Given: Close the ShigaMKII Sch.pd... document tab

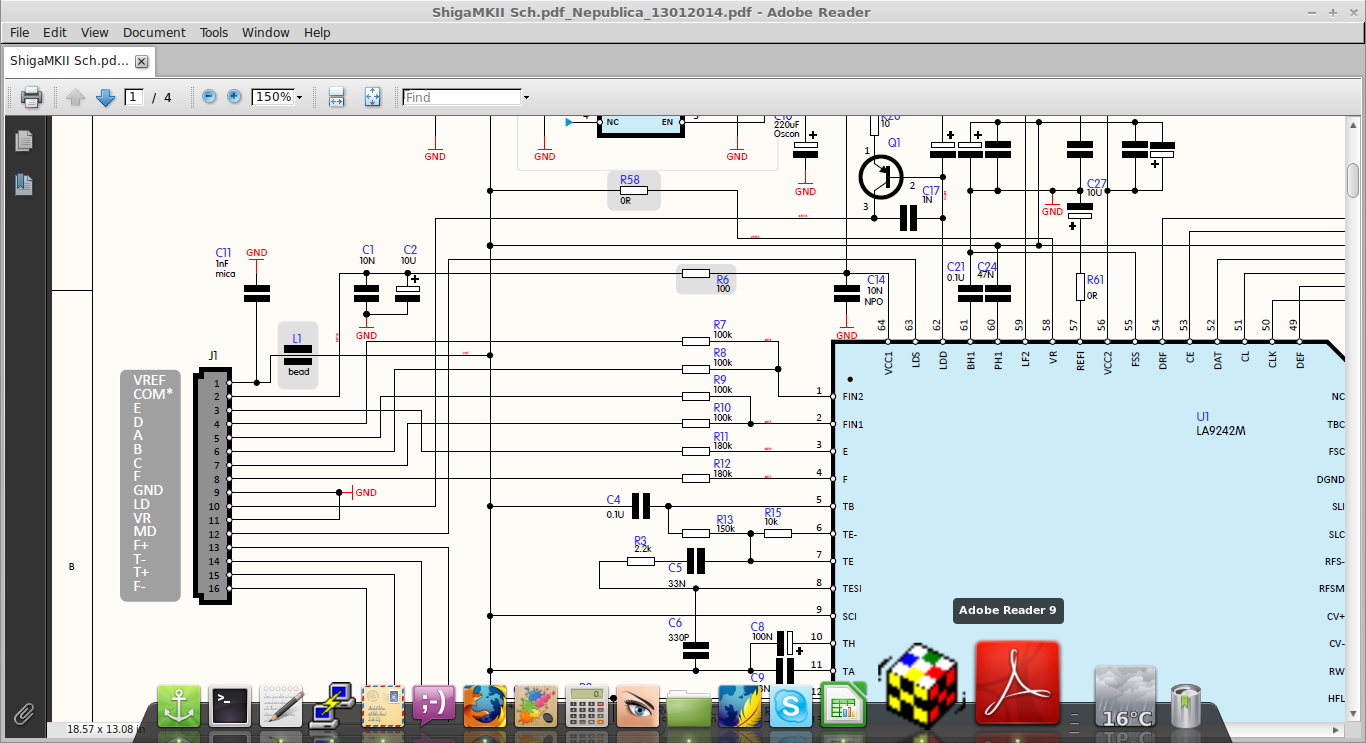Looking at the screenshot, I should point(141,61).
